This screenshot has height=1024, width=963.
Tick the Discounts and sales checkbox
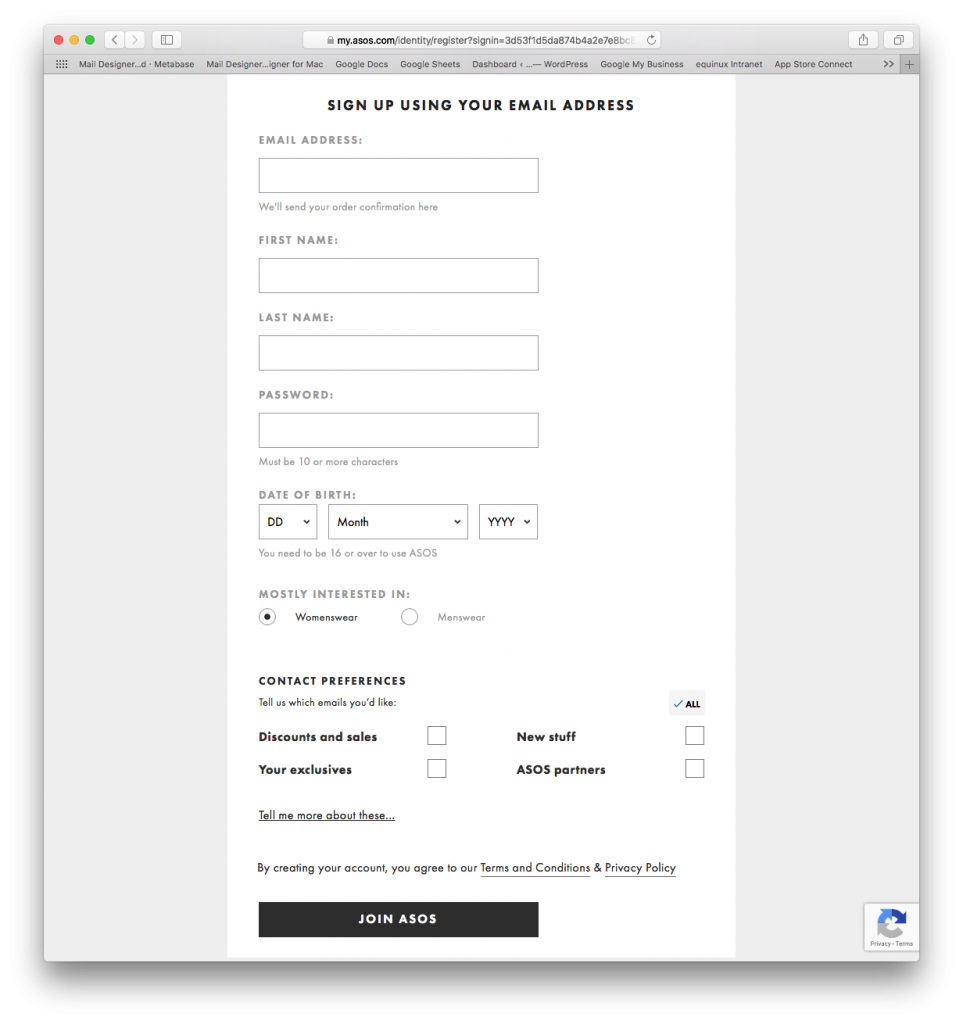pyautogui.click(x=437, y=735)
